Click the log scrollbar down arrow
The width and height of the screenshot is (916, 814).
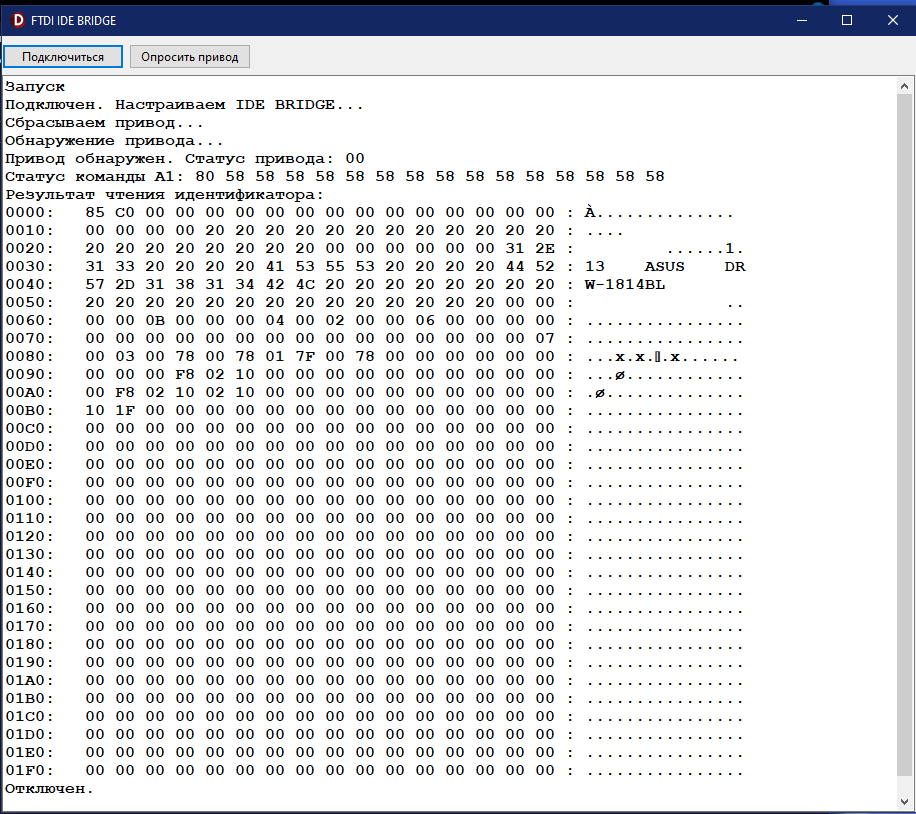point(904,801)
